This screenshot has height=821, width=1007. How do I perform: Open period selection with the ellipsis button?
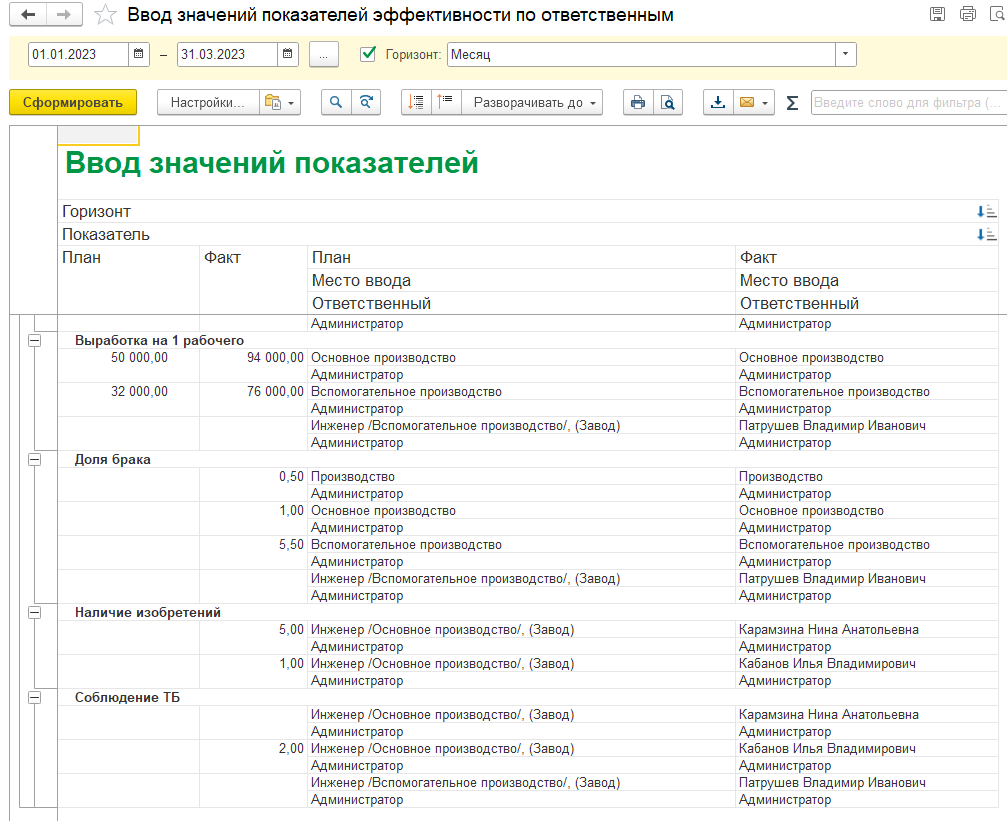click(324, 55)
